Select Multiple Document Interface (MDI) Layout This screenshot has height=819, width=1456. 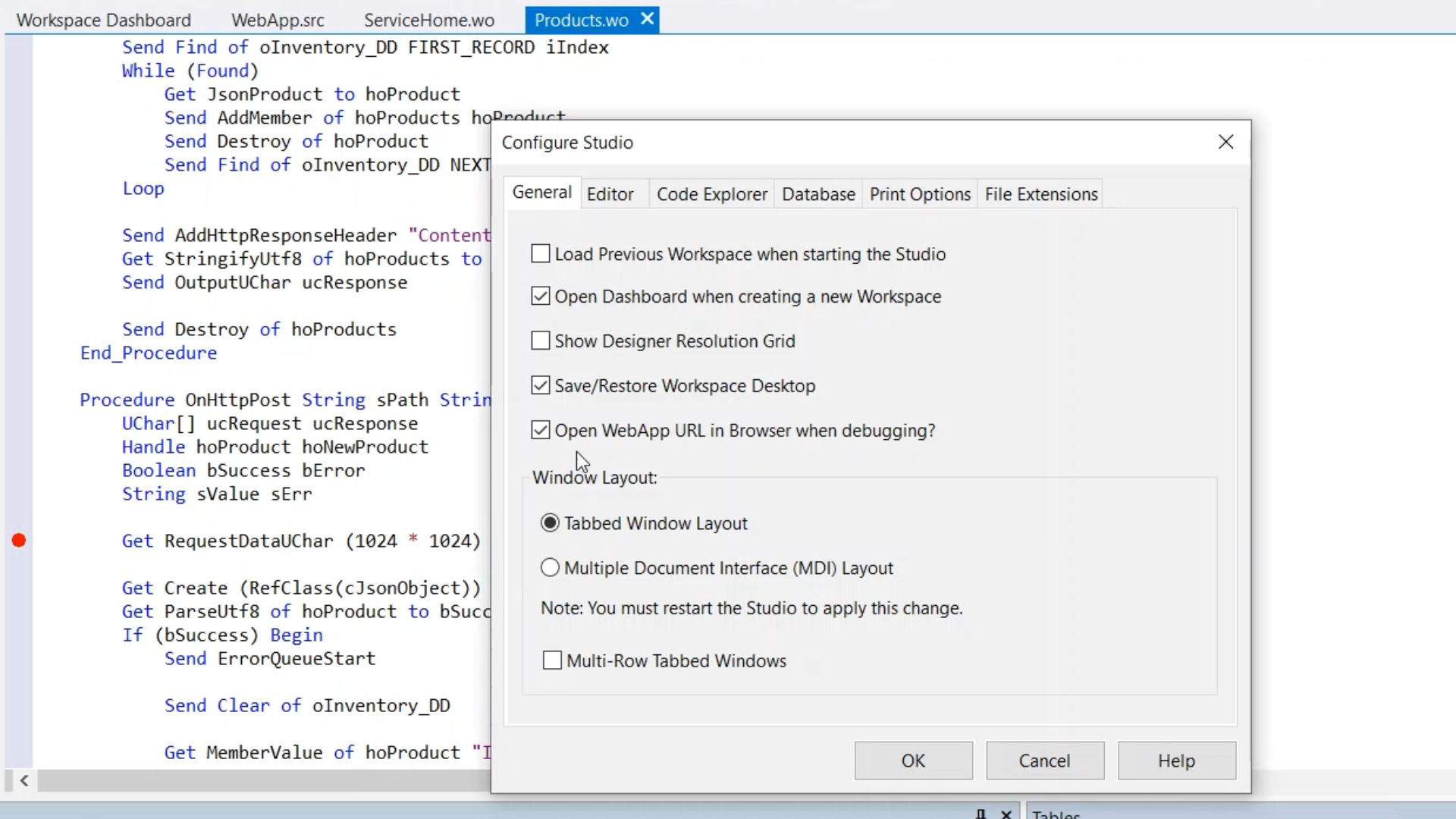(550, 567)
